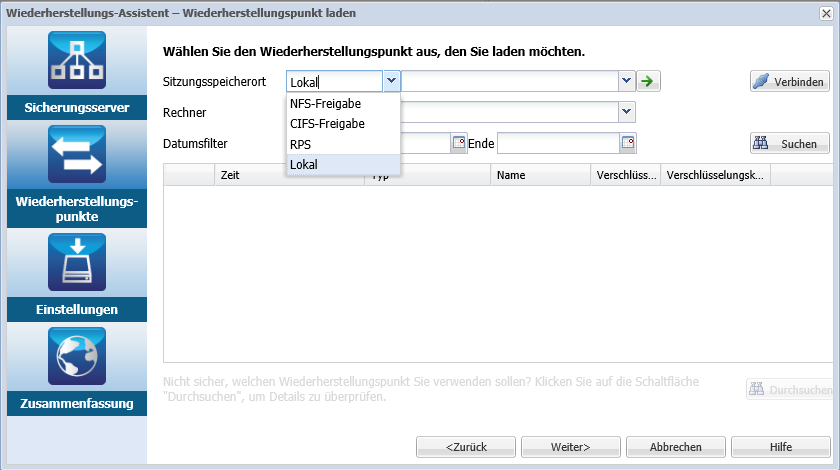
Task: Click the Verbinden button
Action: 790,81
